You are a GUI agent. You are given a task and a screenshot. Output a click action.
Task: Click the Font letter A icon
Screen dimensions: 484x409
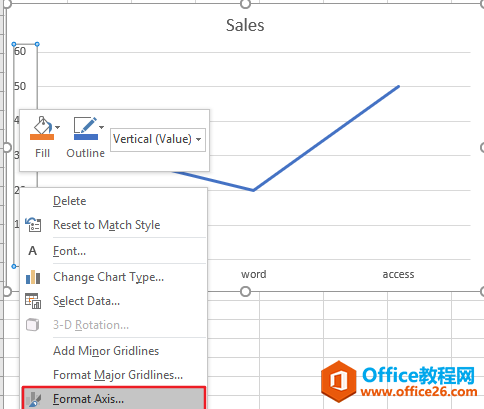pos(32,251)
